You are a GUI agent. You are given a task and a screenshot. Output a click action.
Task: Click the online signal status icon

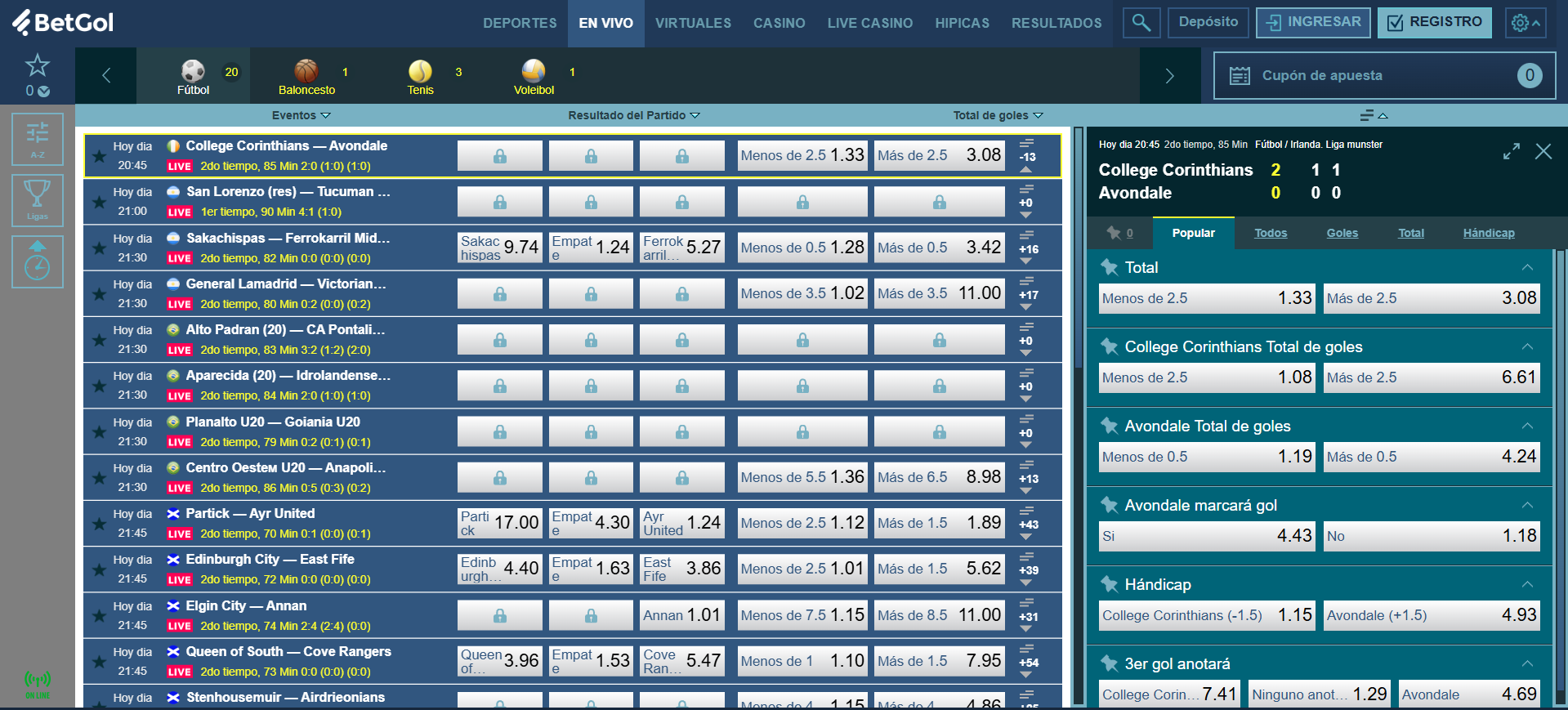[x=38, y=683]
